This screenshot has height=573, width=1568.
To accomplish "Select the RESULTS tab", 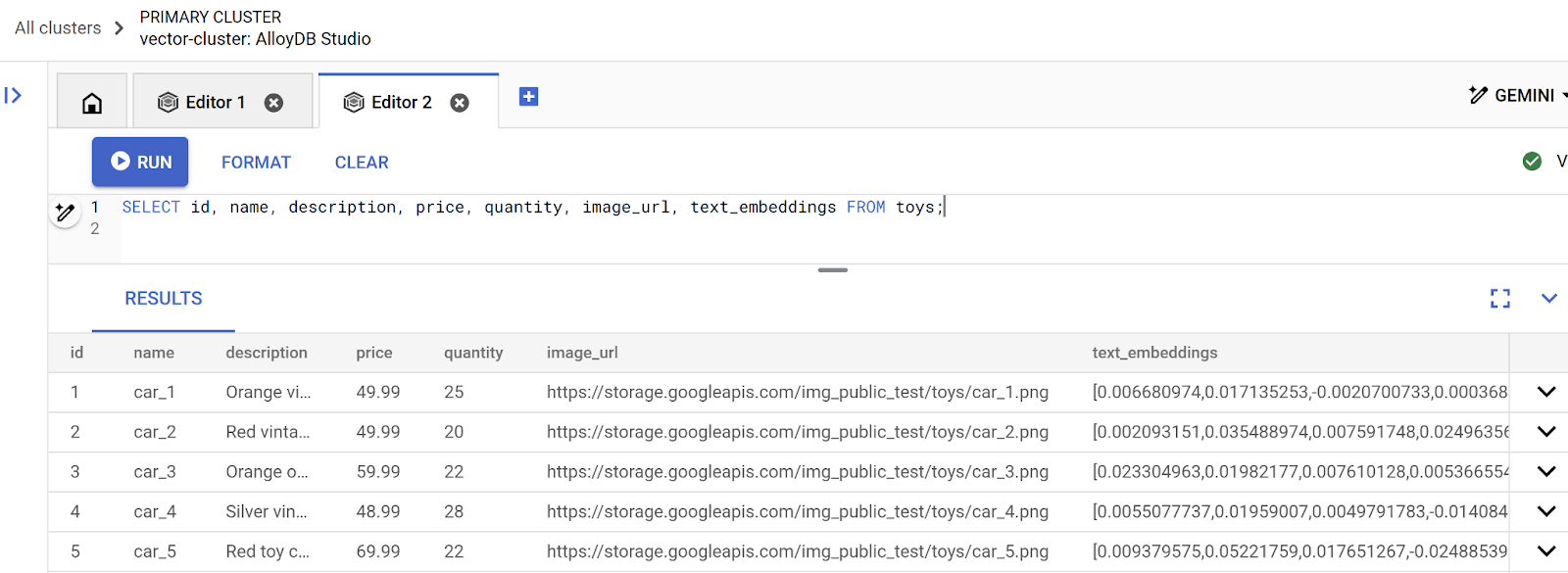I will 164,299.
